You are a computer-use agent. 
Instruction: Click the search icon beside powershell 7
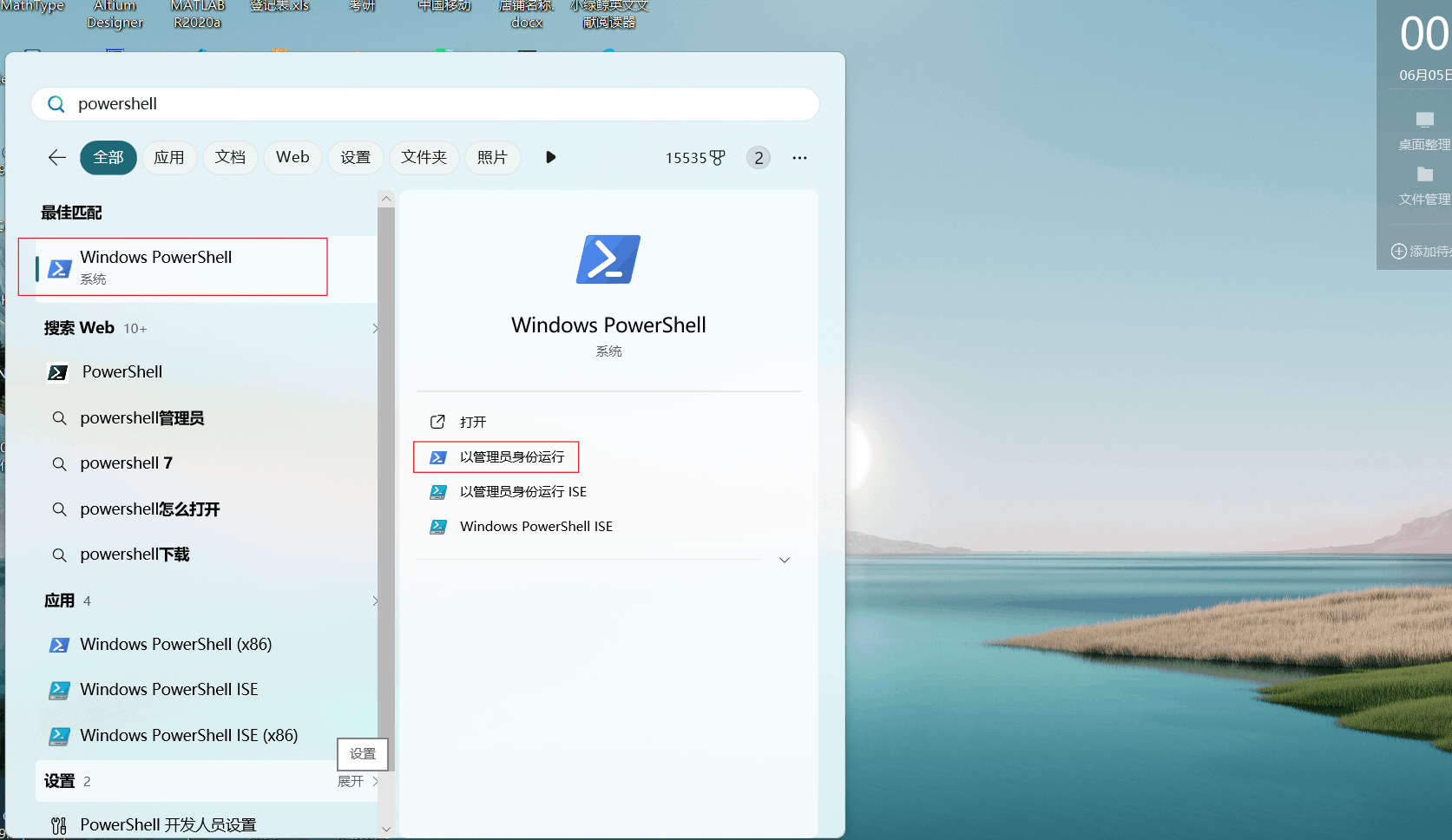pos(59,463)
